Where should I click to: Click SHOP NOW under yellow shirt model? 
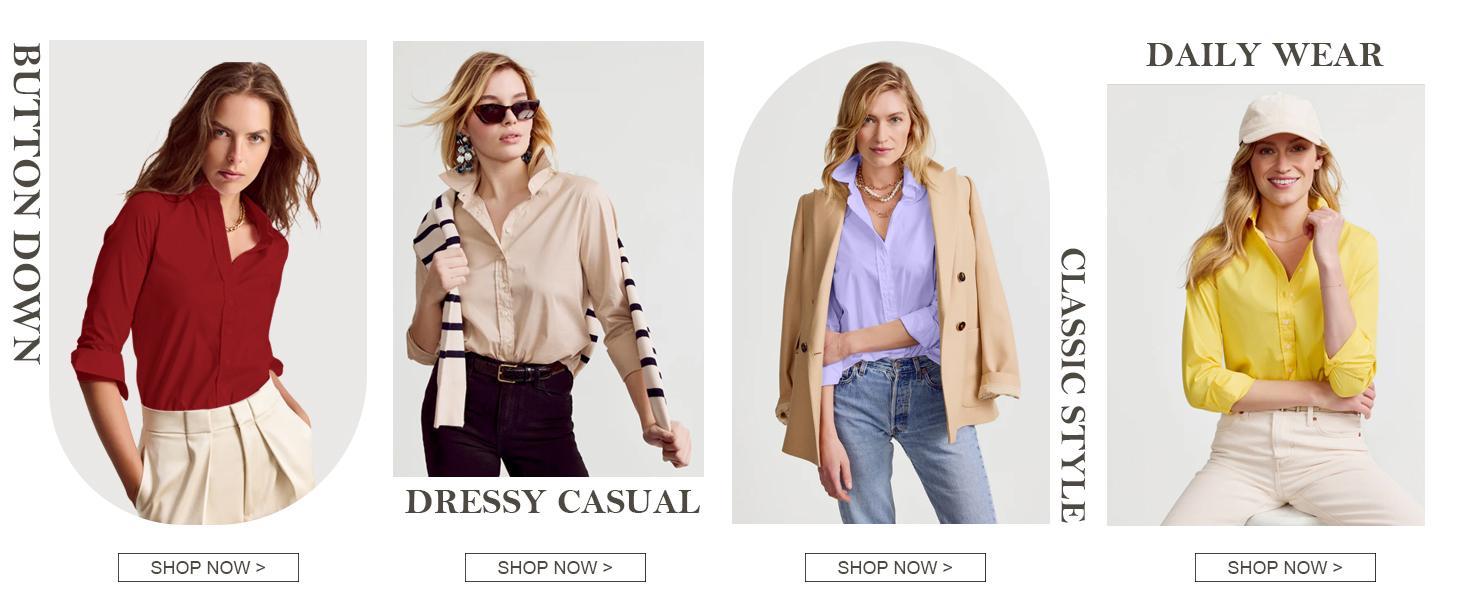(1285, 567)
